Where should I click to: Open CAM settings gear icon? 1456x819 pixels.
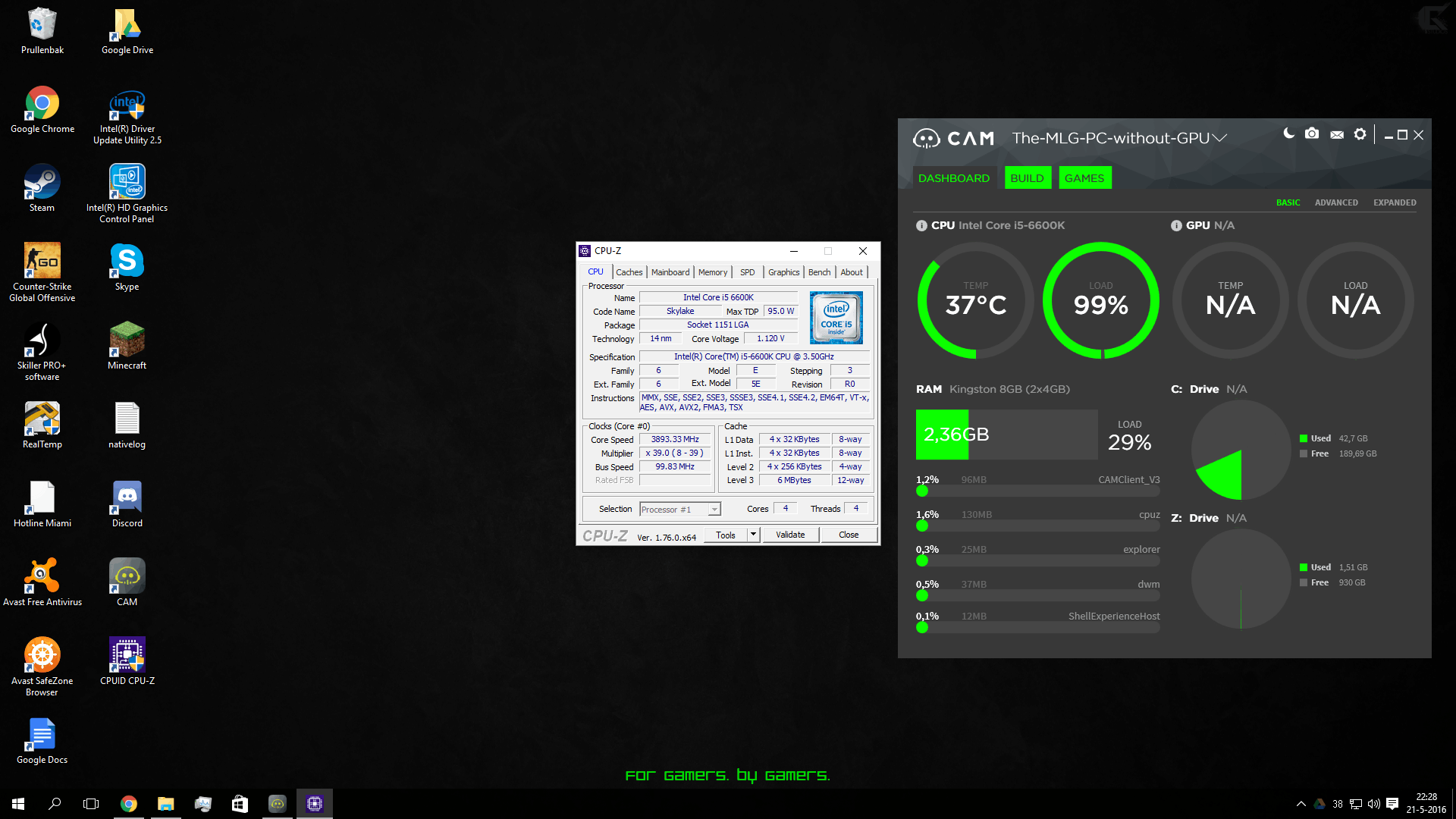1360,134
